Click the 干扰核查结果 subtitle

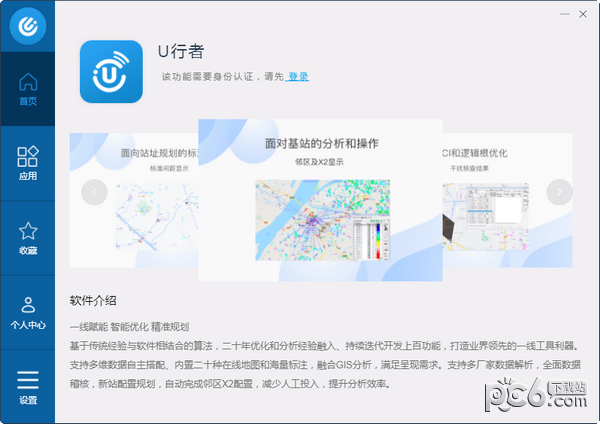[469, 168]
